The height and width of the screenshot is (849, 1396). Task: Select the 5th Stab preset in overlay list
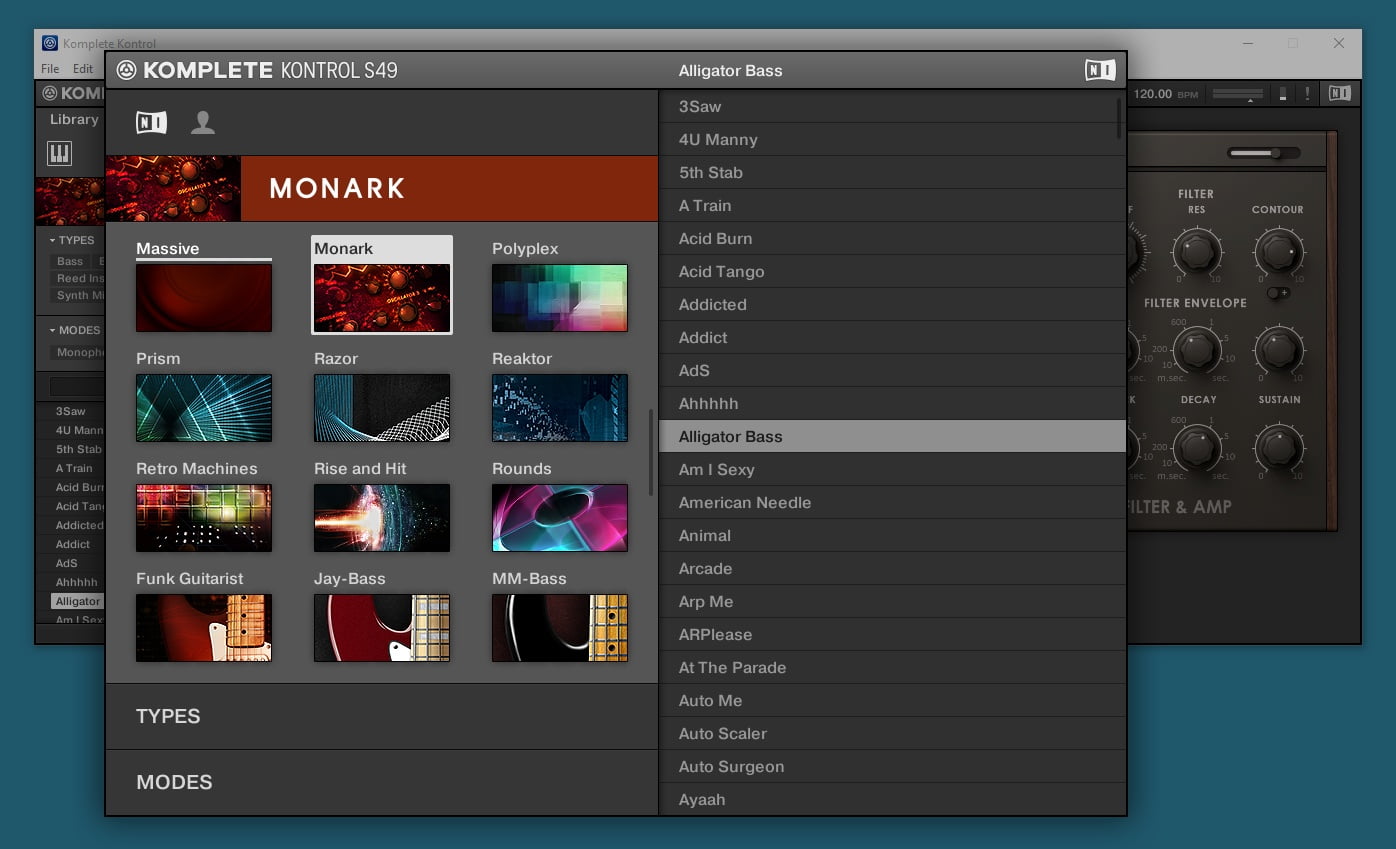tap(892, 173)
